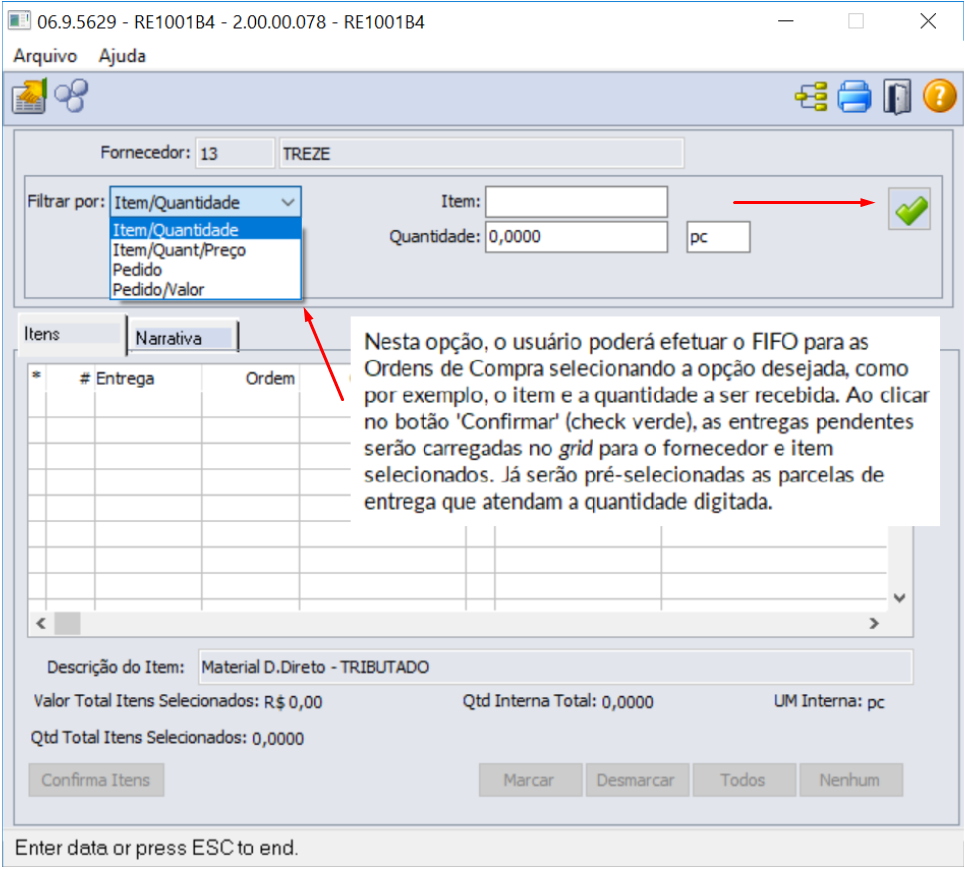Click the status bar message text
Image resolution: width=965 pixels, height=870 pixels.
click(156, 848)
